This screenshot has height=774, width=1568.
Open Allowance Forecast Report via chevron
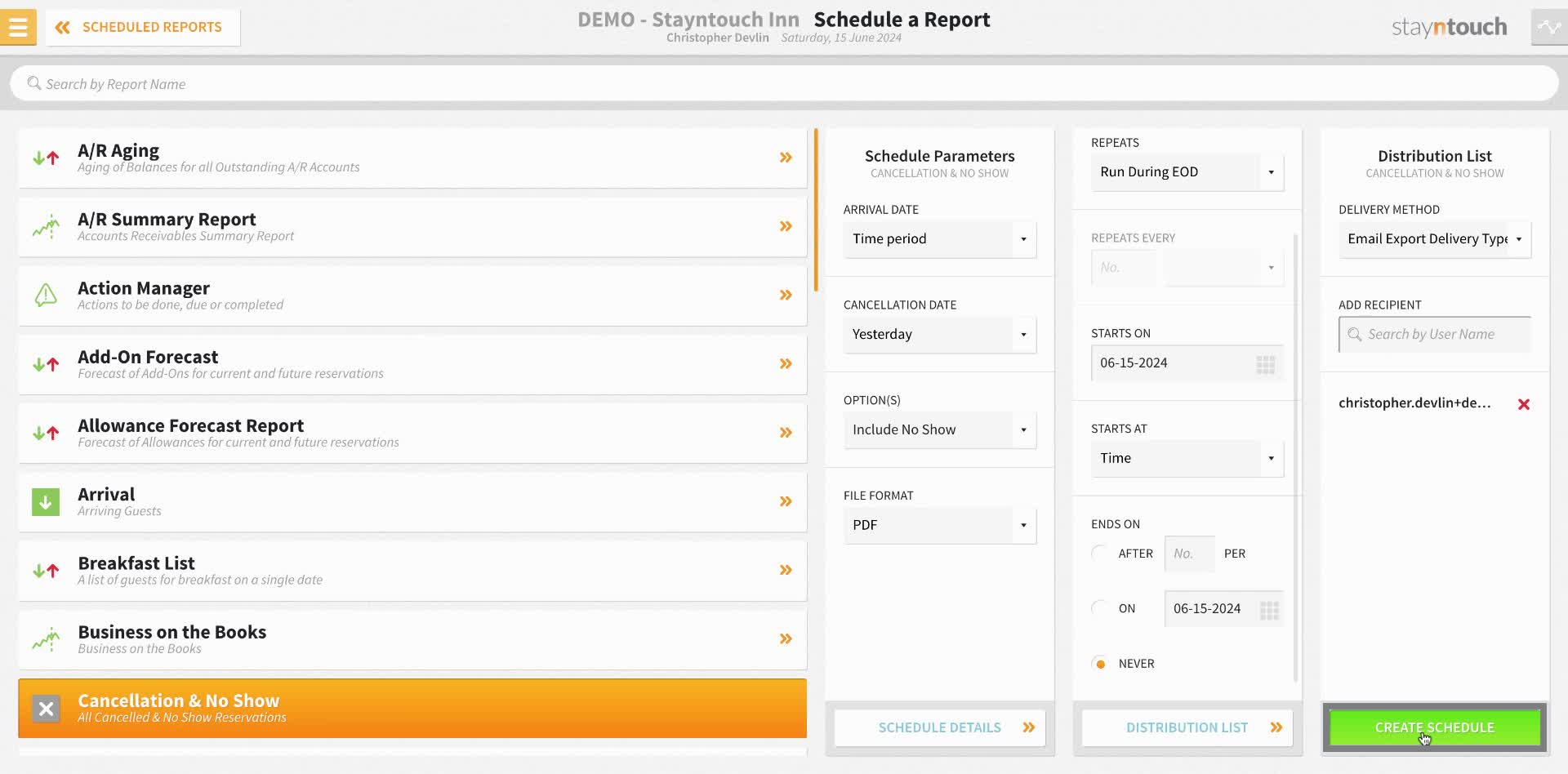point(786,432)
